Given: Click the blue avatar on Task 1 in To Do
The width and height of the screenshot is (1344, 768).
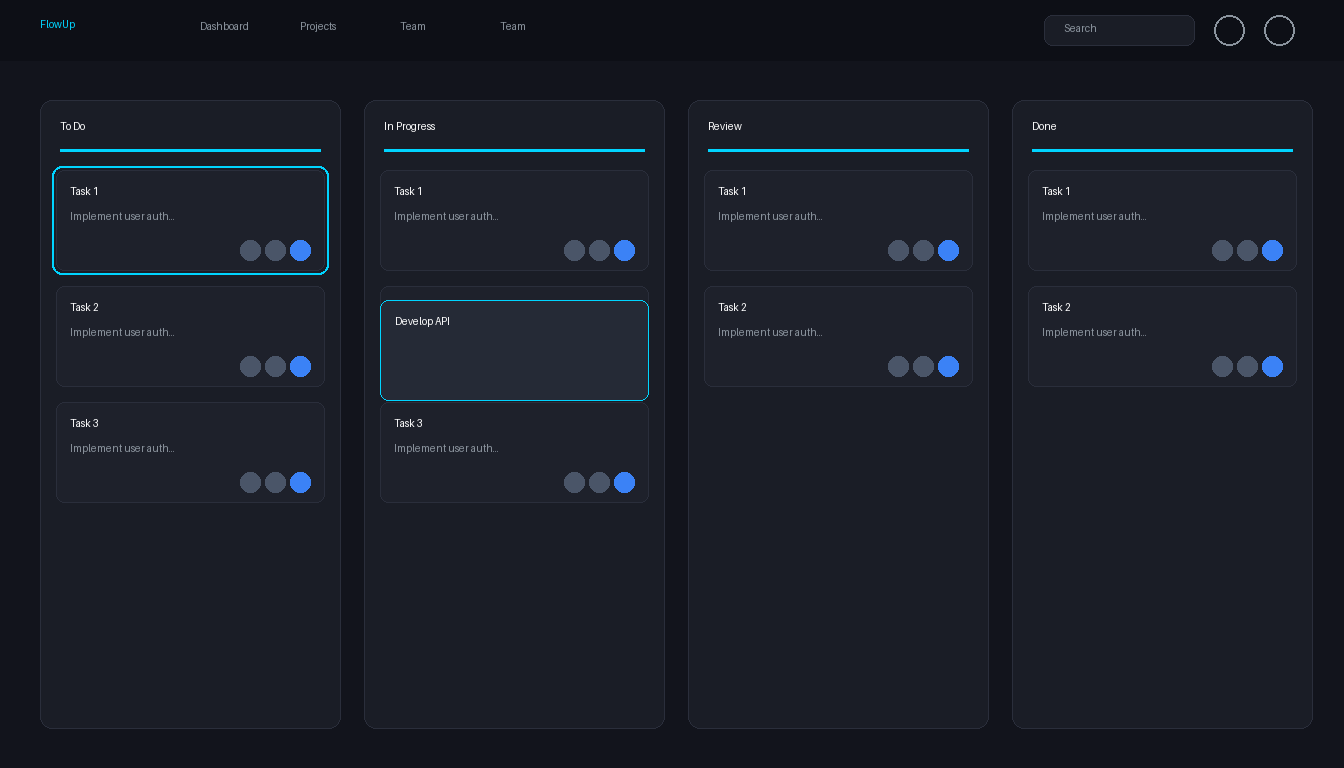Looking at the screenshot, I should [x=300, y=251].
